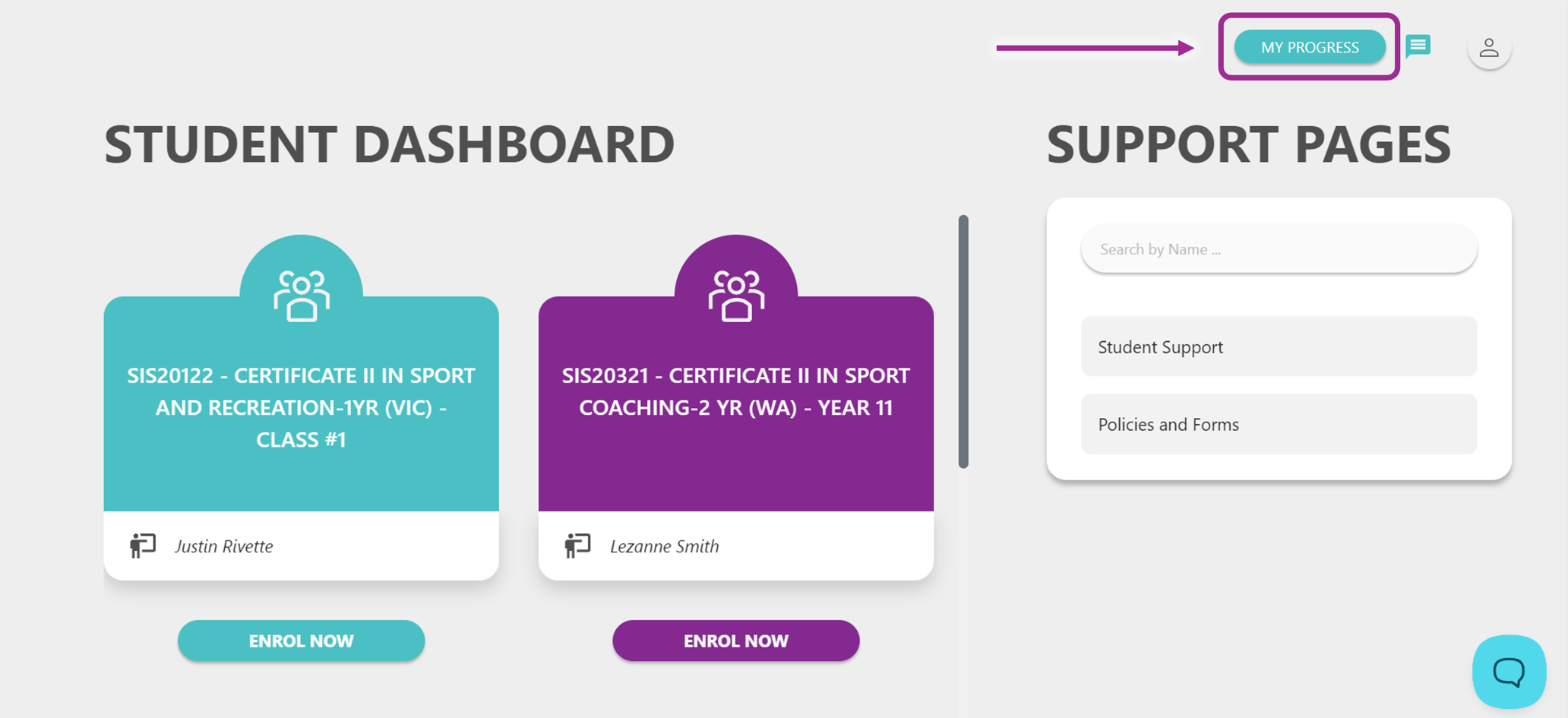Open the user profile icon
The height and width of the screenshot is (718, 1568).
click(x=1489, y=48)
